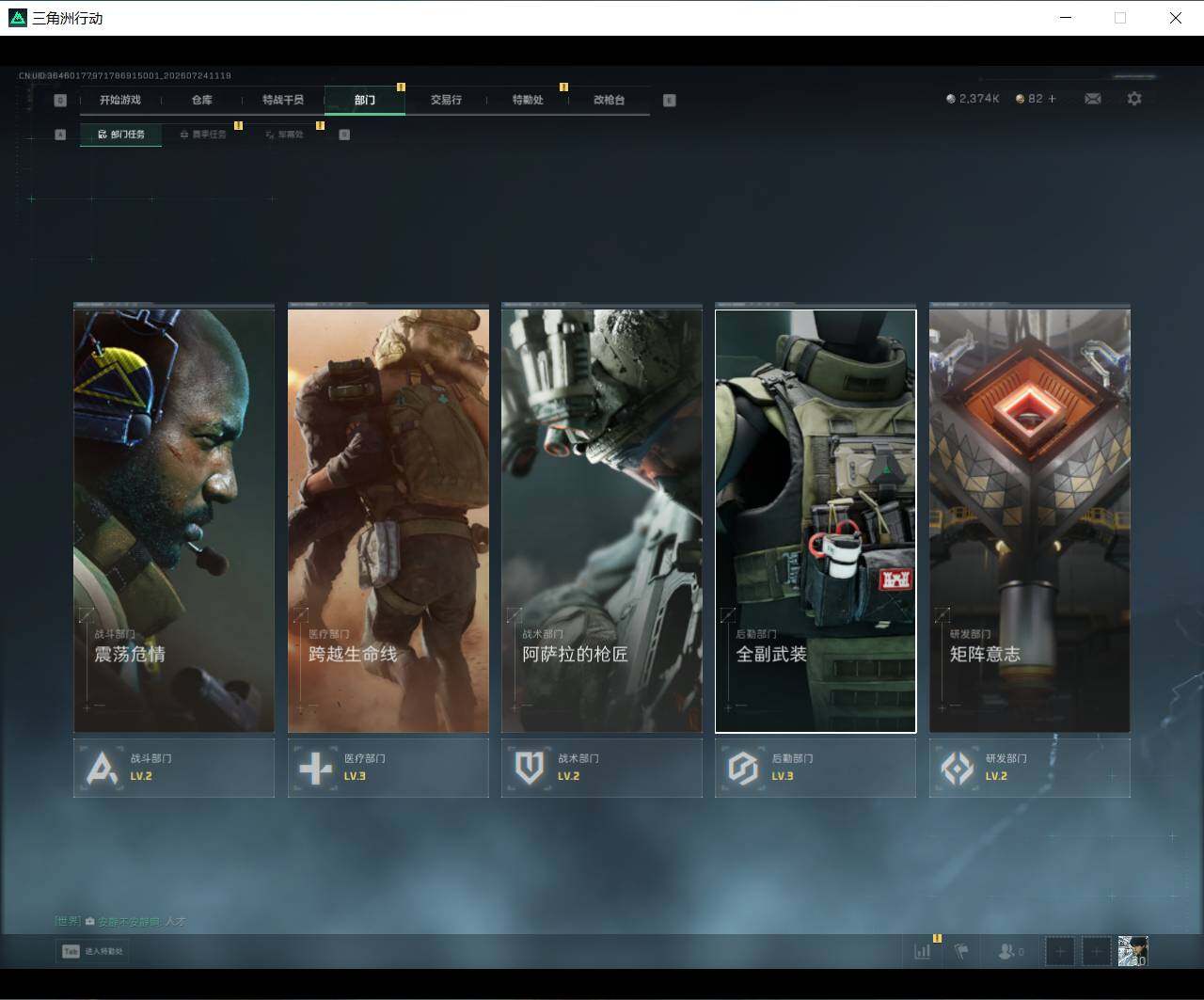Open the 特勤处 tab

pyautogui.click(x=528, y=100)
